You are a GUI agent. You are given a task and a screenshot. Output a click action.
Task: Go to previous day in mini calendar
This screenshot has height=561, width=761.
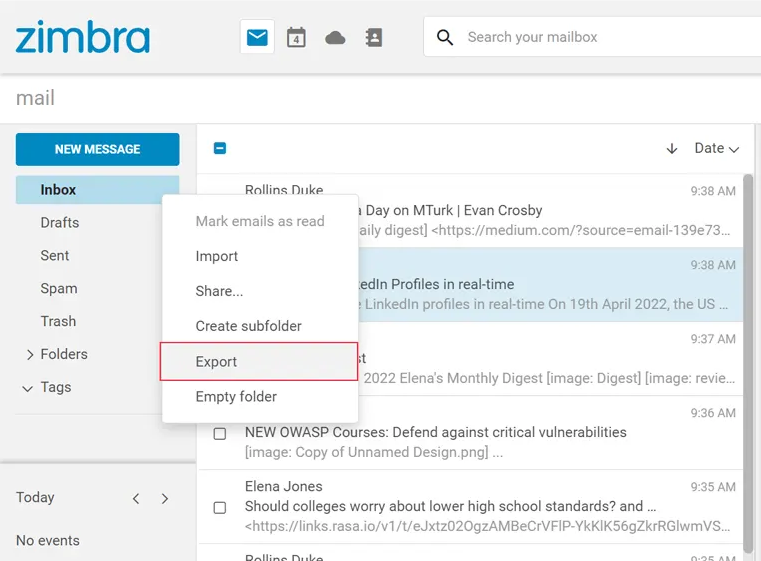click(x=136, y=498)
